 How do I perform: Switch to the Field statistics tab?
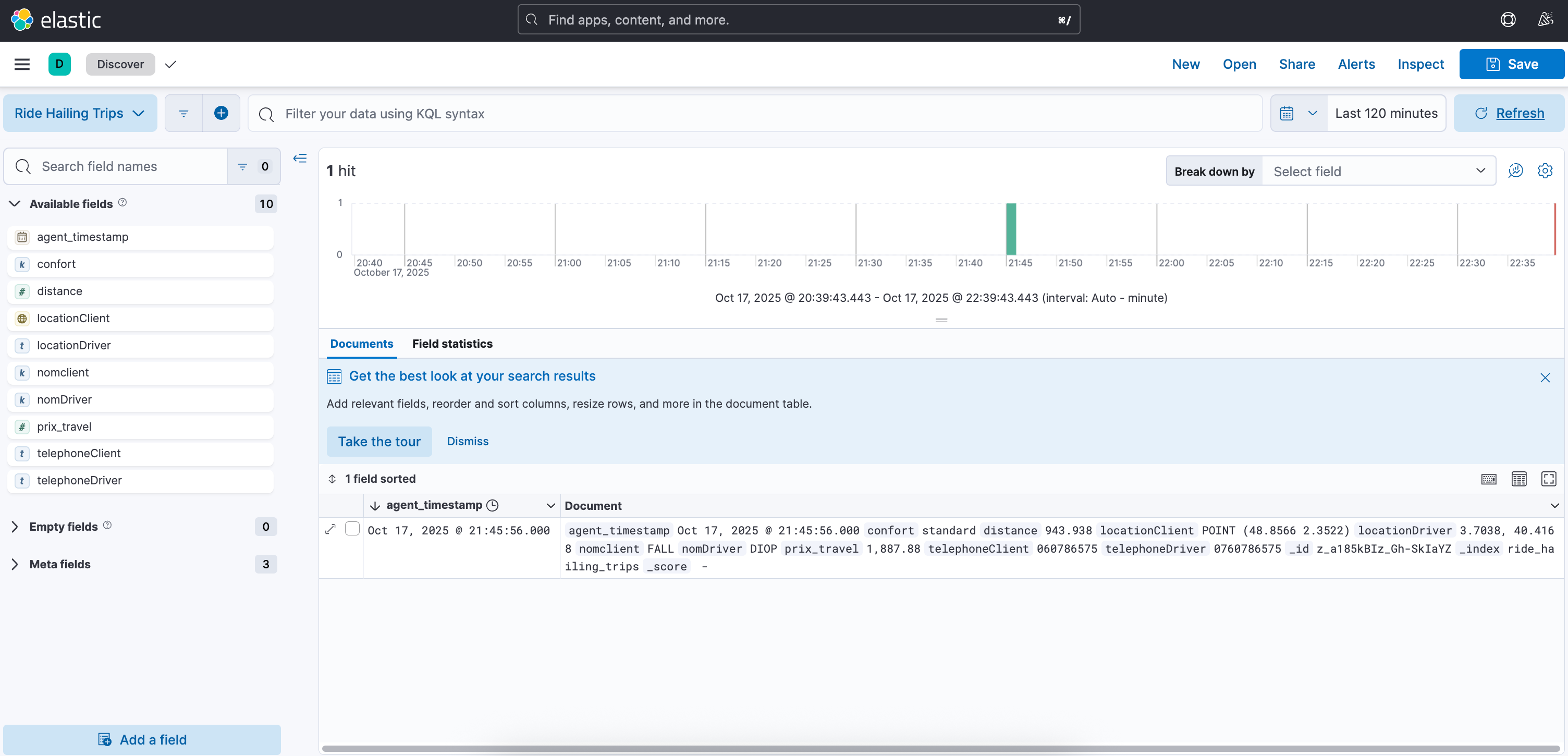tap(451, 344)
